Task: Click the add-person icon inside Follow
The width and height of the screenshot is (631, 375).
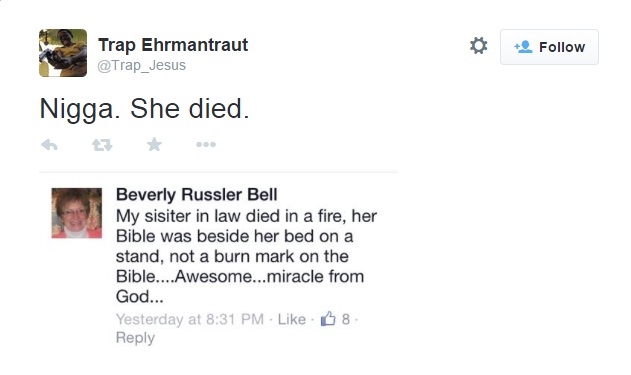Action: coord(523,47)
